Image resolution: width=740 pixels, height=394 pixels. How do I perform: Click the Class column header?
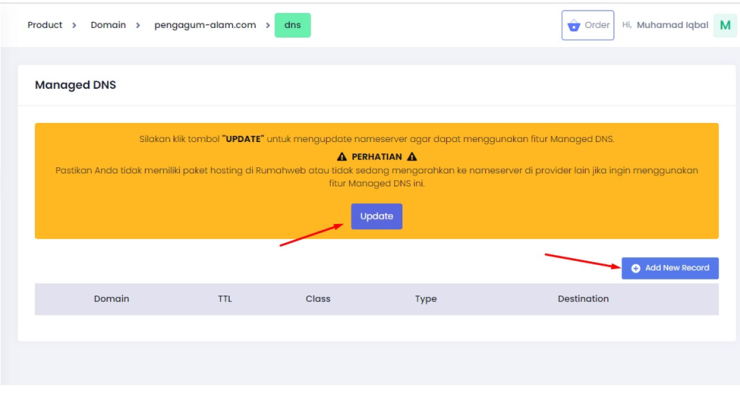(318, 299)
